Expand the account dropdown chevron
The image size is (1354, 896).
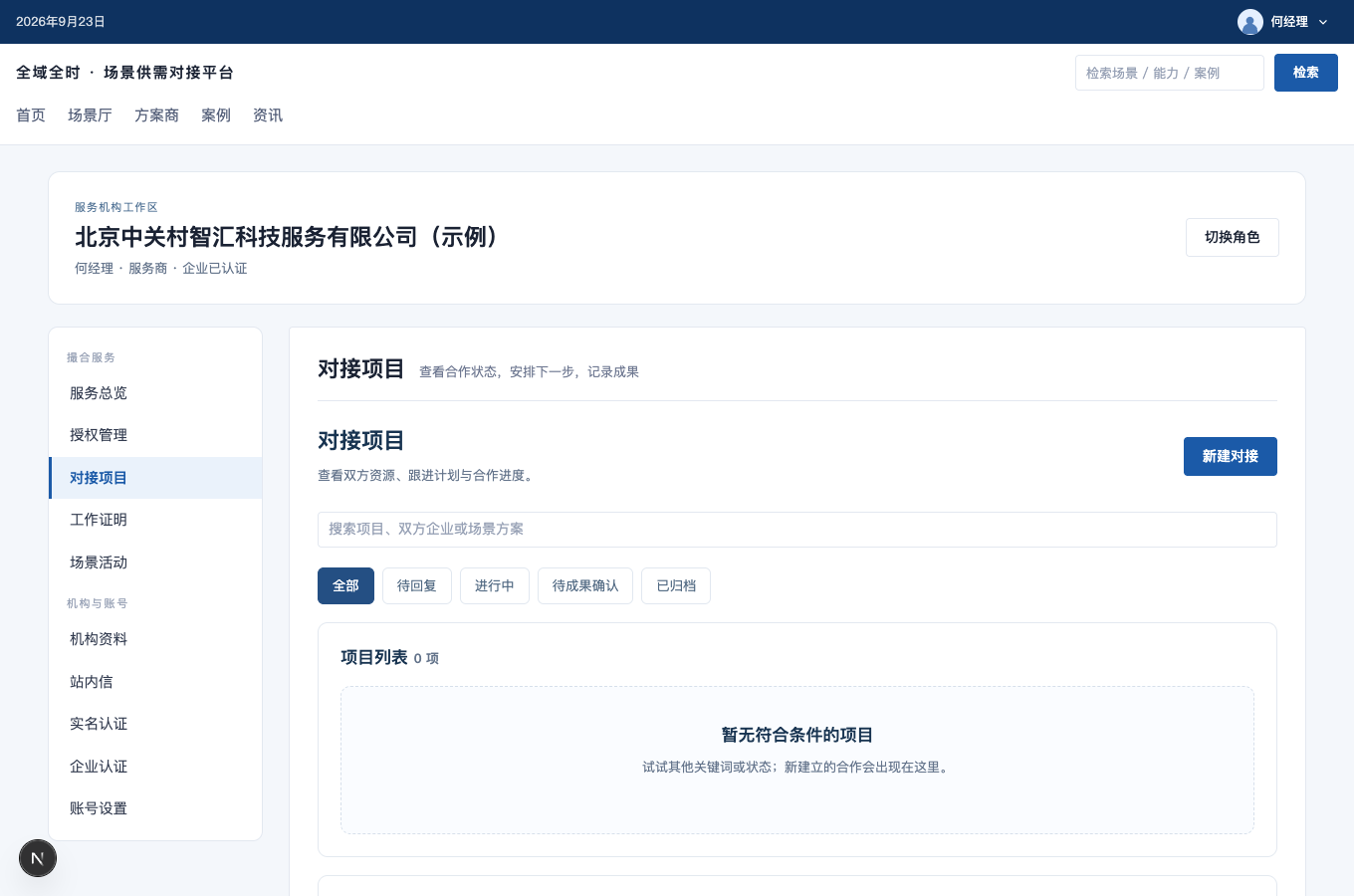[x=1323, y=22]
